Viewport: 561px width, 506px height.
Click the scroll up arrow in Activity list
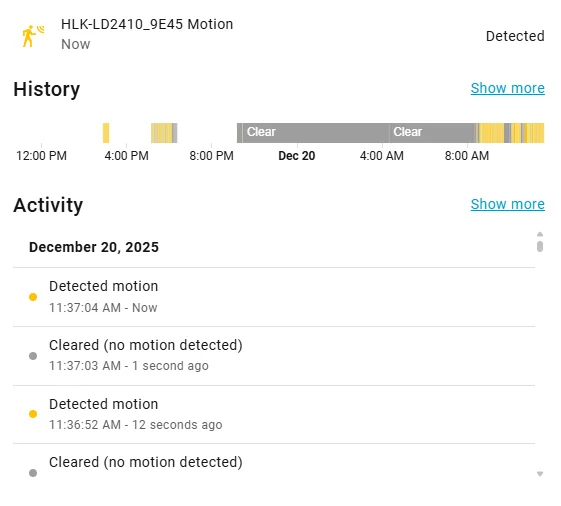click(x=540, y=234)
